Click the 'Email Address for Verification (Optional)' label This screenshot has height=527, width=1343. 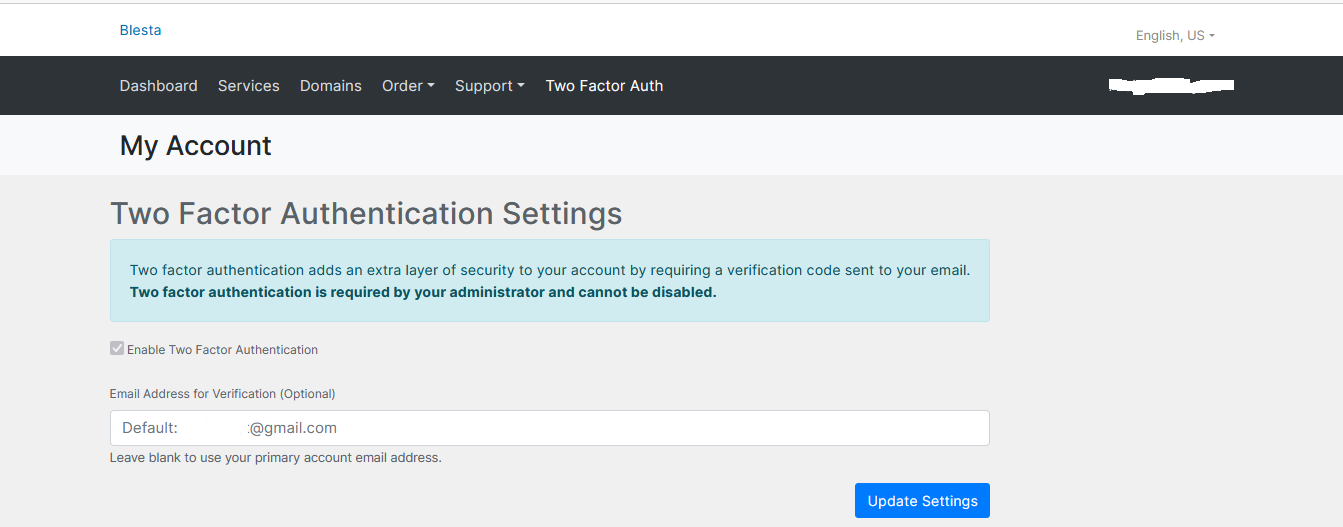coord(222,394)
